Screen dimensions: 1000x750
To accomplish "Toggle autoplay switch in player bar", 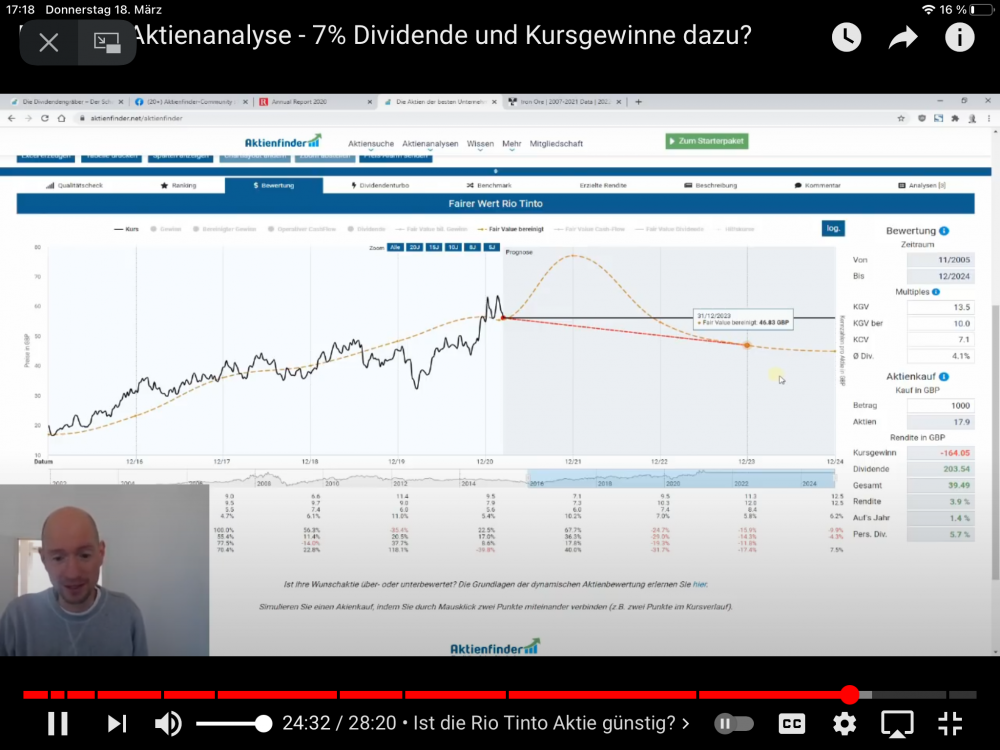I will pyautogui.click(x=733, y=723).
